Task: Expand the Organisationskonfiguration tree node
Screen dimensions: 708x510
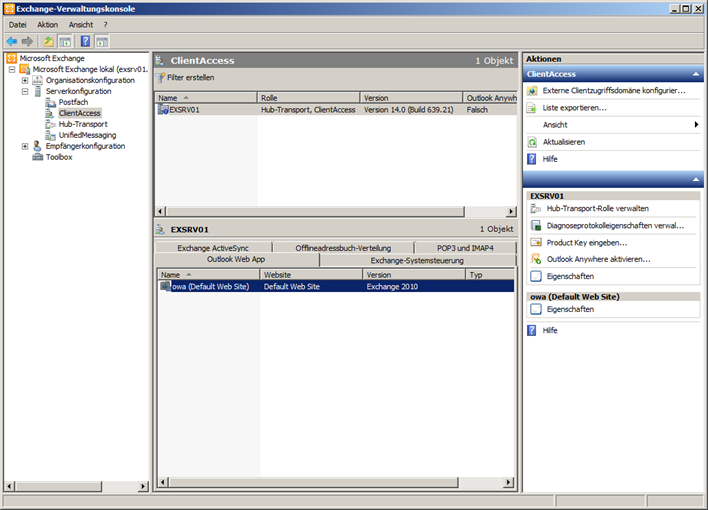Action: tap(25, 80)
